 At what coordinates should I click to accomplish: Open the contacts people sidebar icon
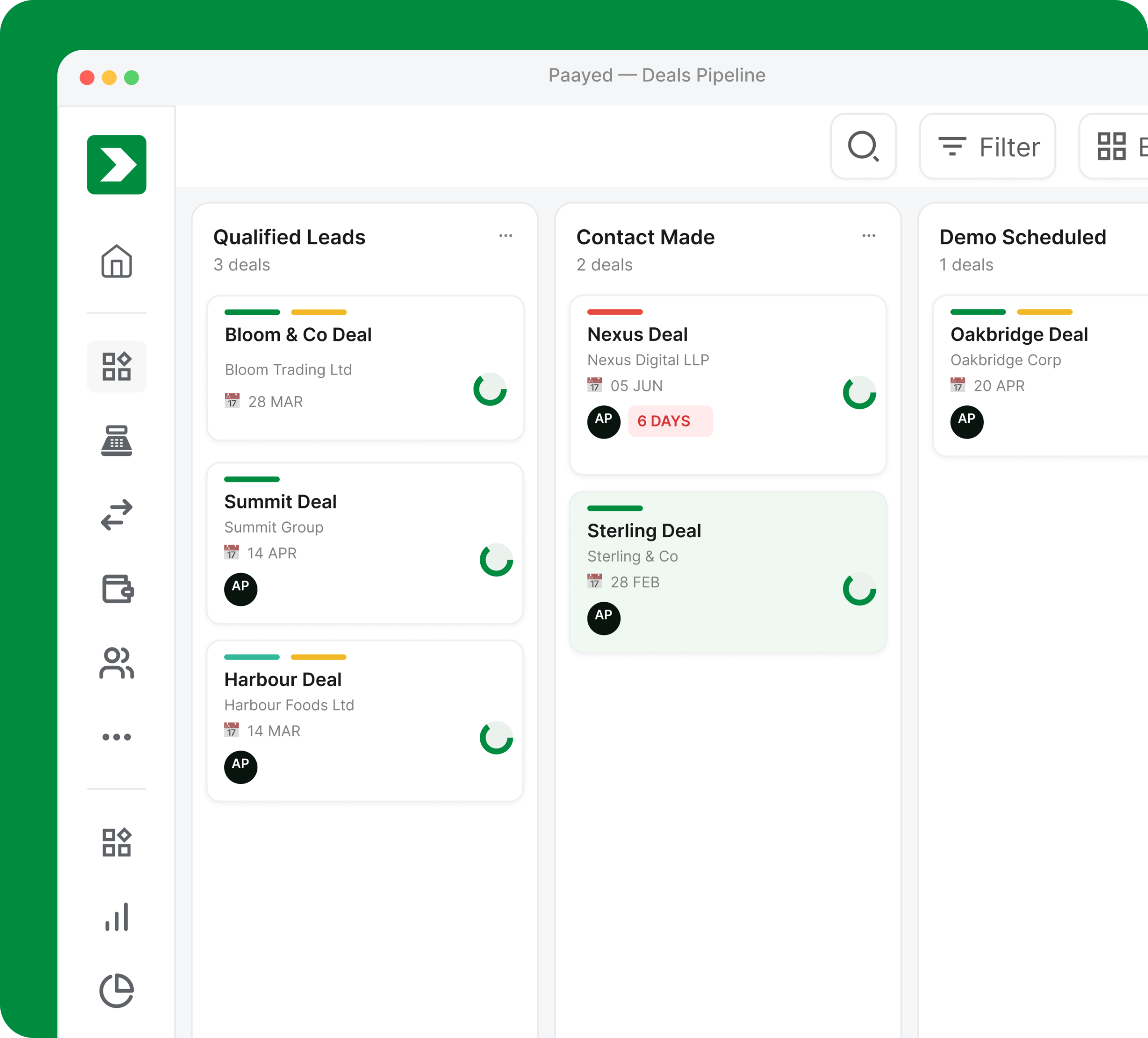[116, 663]
